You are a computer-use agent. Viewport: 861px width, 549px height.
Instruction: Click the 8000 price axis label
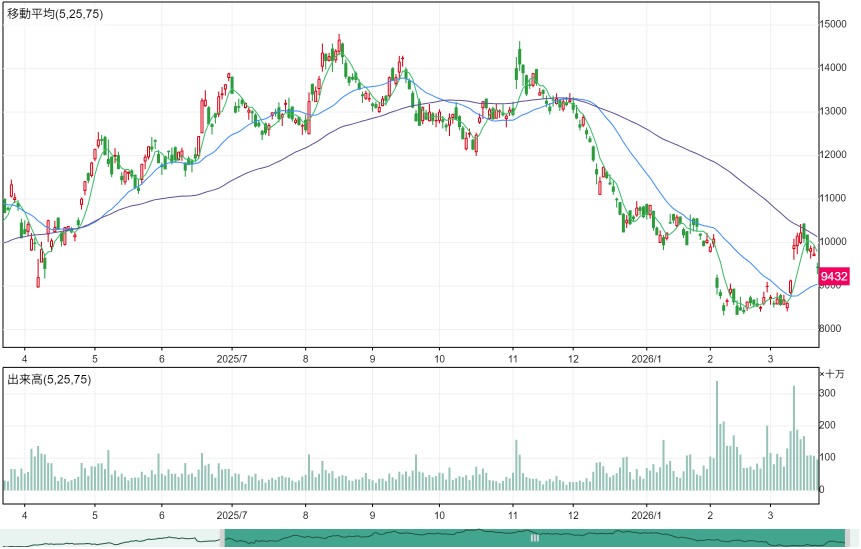tap(830, 329)
